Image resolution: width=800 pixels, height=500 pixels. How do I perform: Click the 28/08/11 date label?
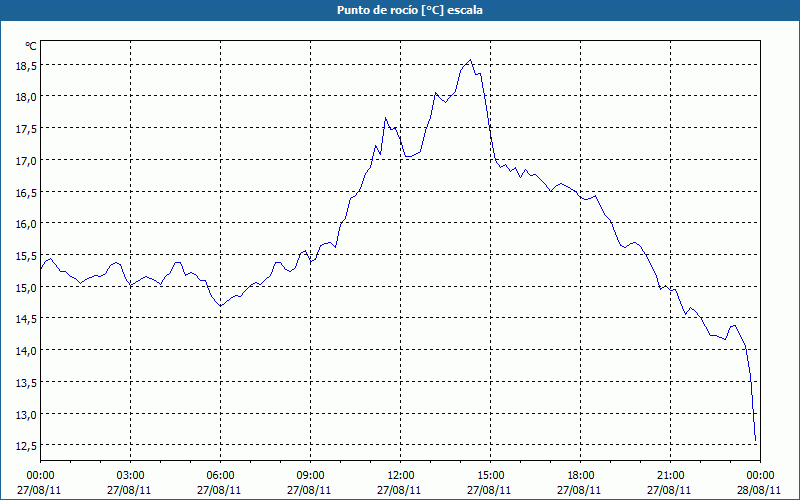coord(759,490)
